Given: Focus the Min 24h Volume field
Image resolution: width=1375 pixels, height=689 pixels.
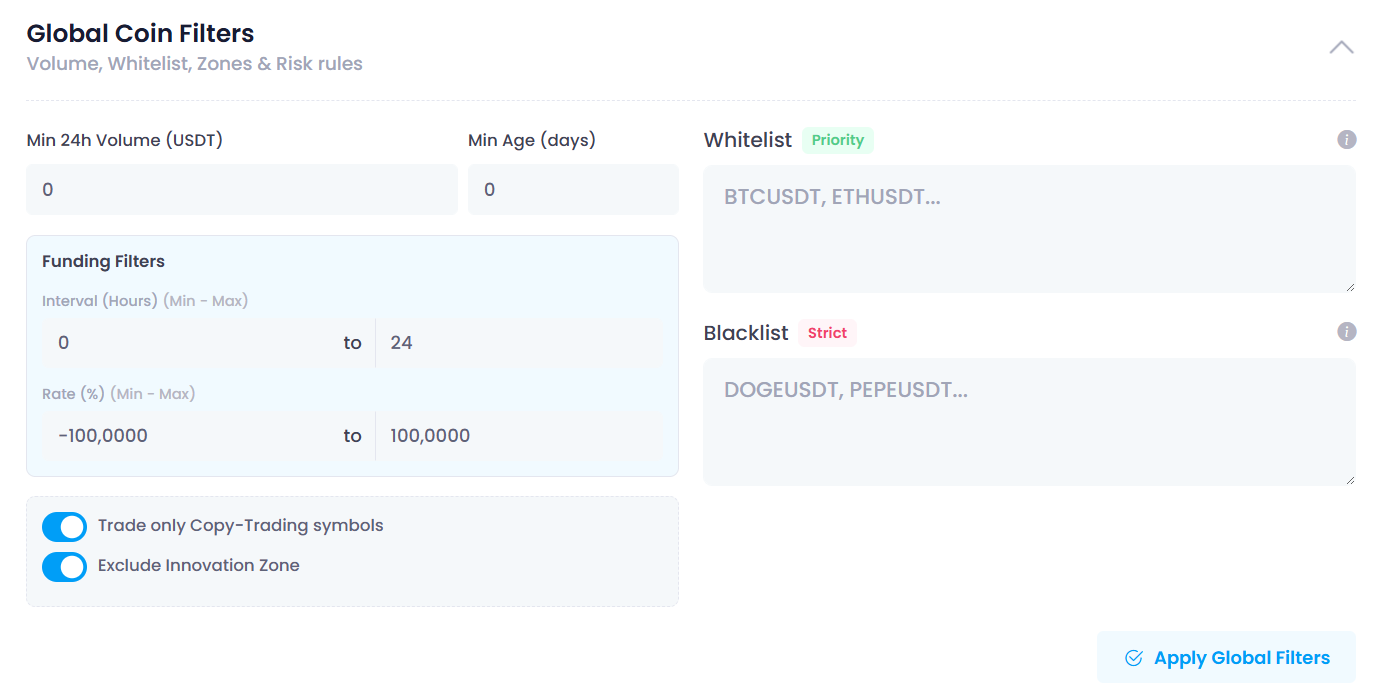Looking at the screenshot, I should click(241, 190).
